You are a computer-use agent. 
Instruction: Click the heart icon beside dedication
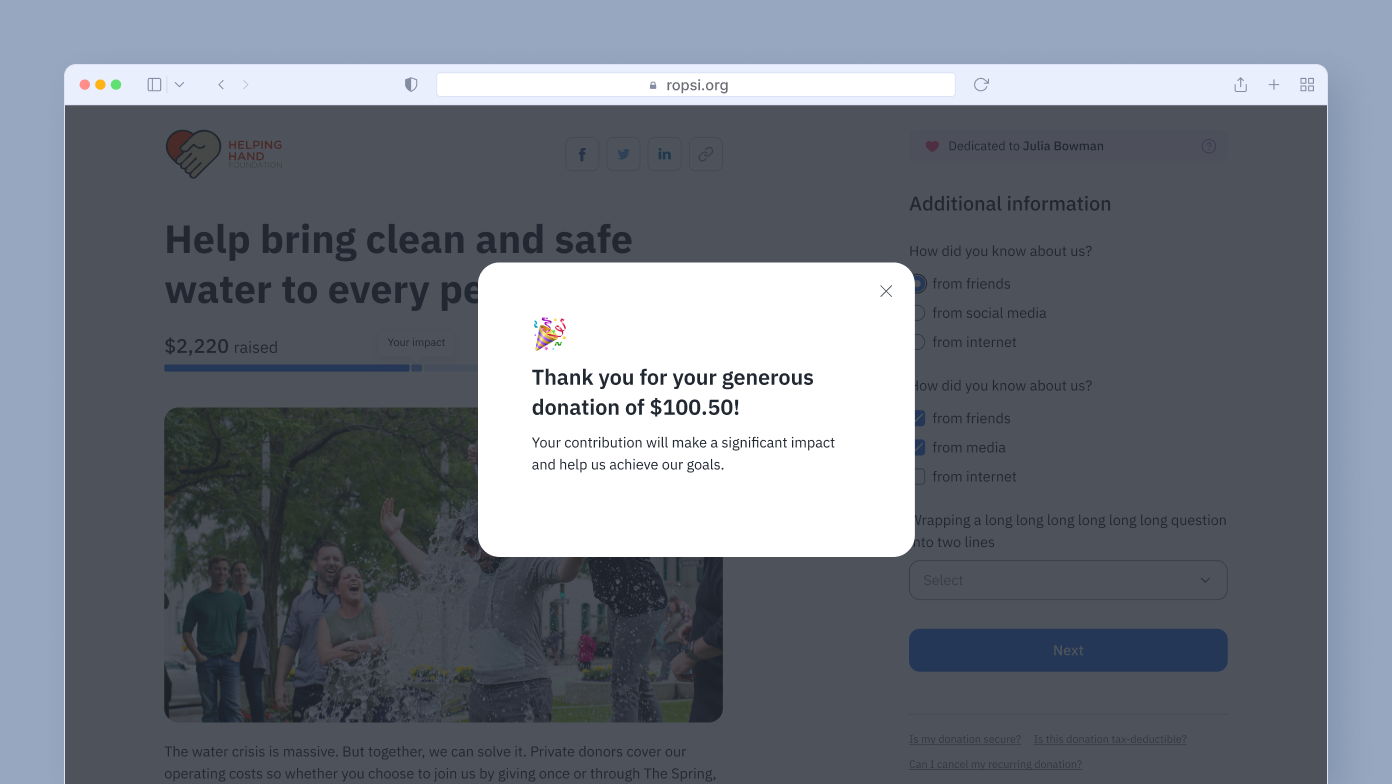(x=932, y=146)
